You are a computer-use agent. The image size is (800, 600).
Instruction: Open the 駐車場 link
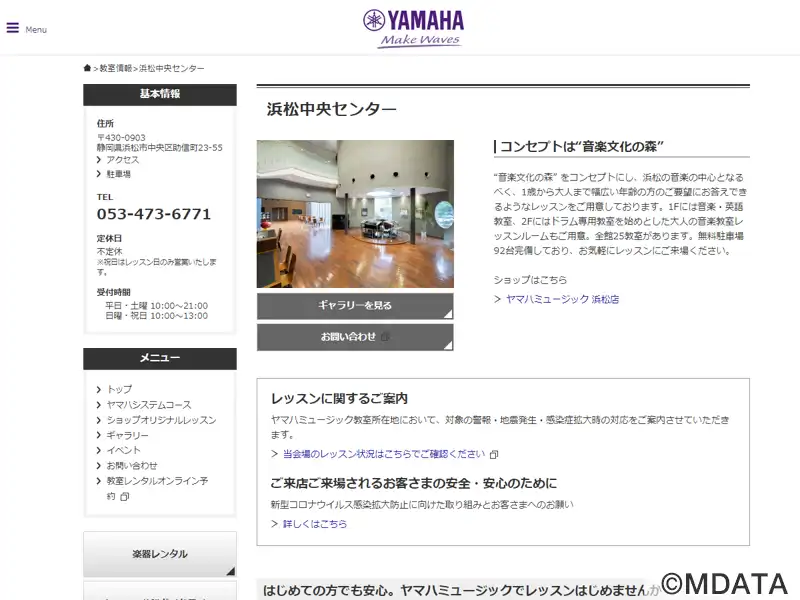coord(118,174)
